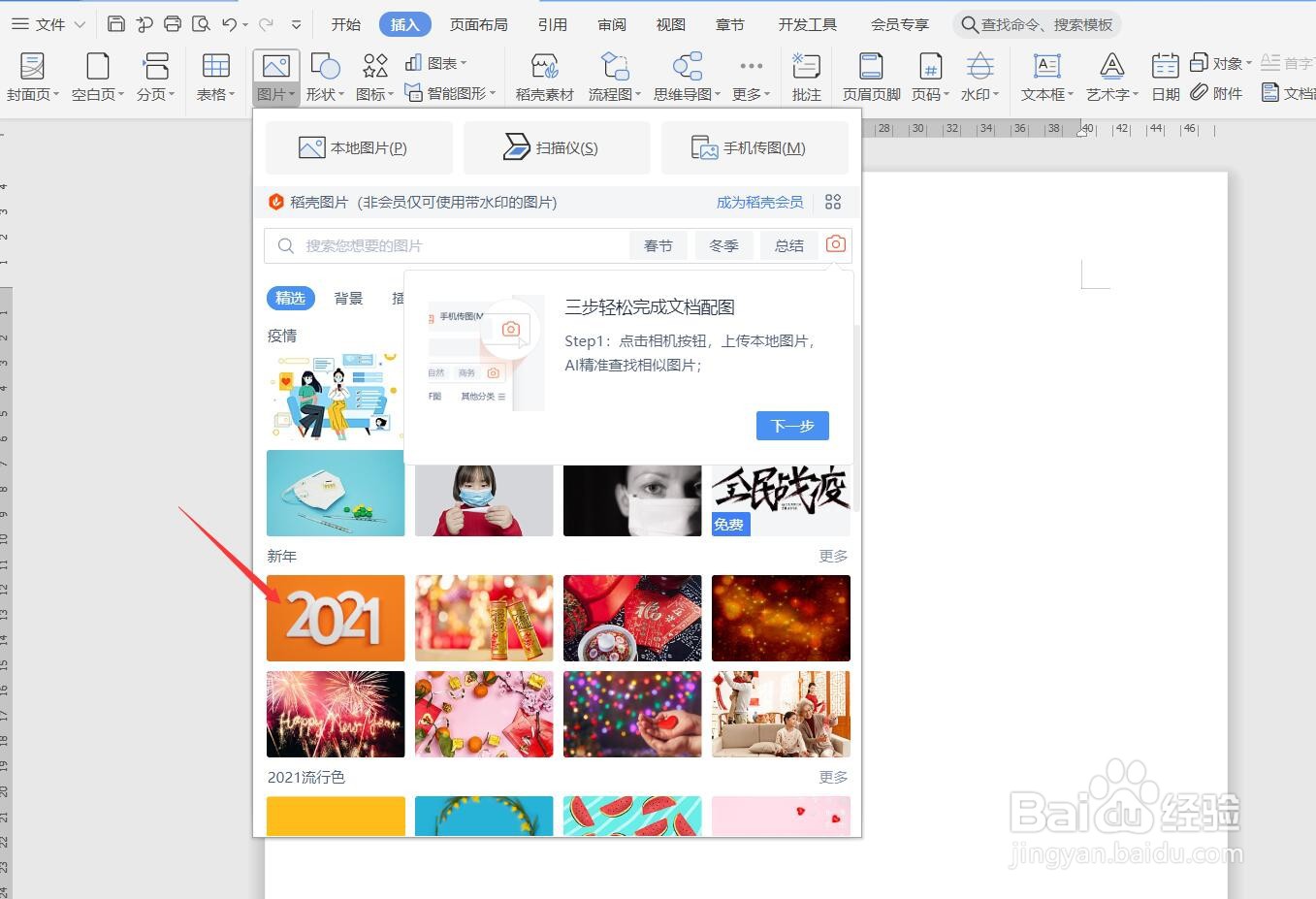Insert a 水印 watermark
This screenshot has height=899, width=1316.
(979, 76)
